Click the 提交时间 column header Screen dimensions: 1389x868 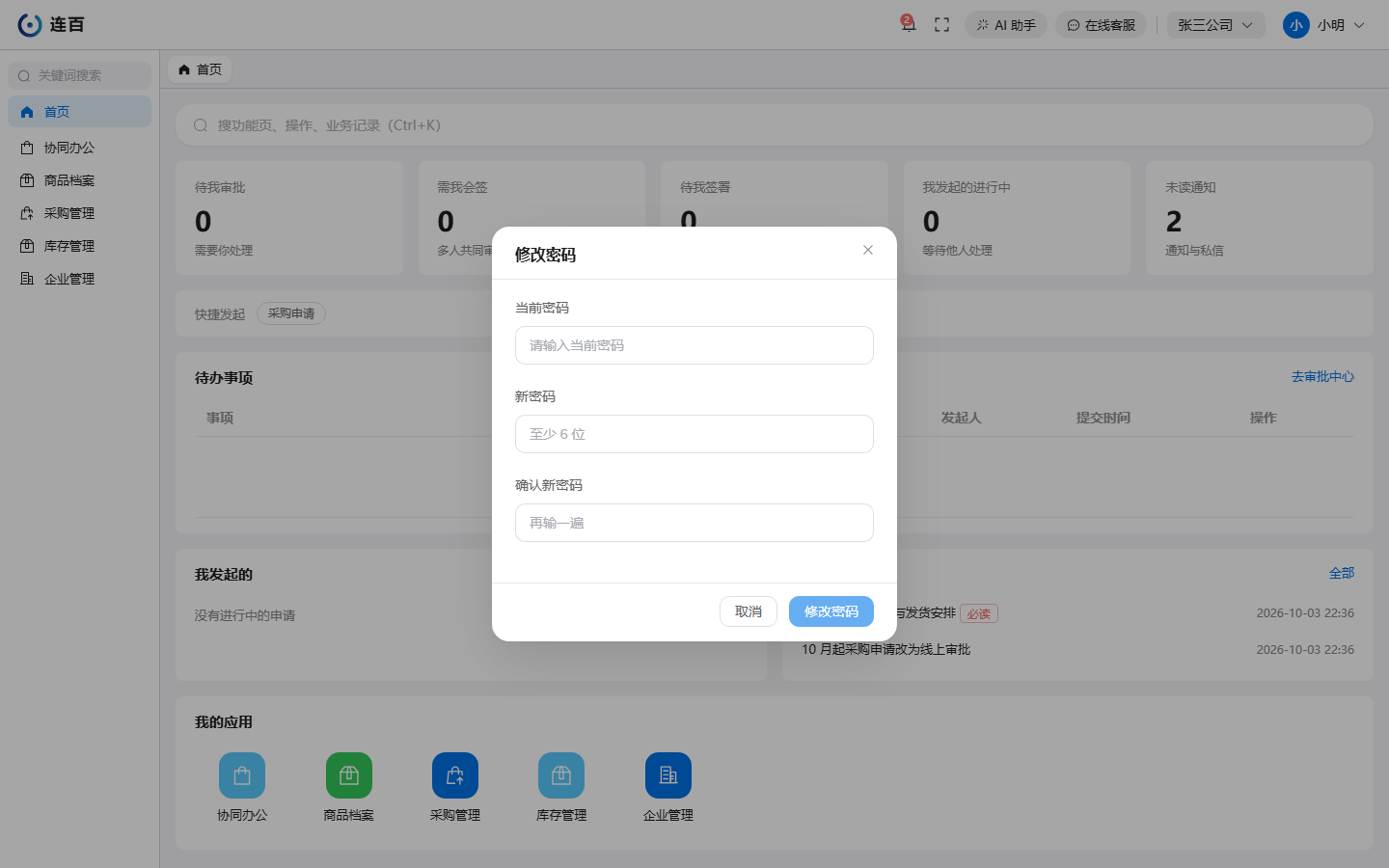[1103, 418]
